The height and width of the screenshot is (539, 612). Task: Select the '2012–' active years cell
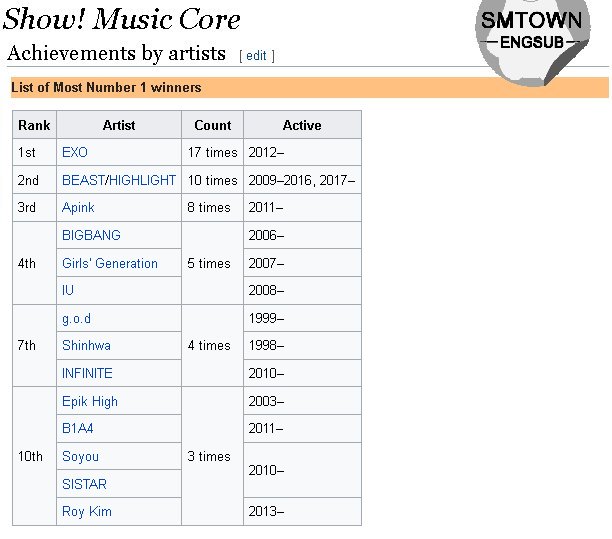click(302, 152)
